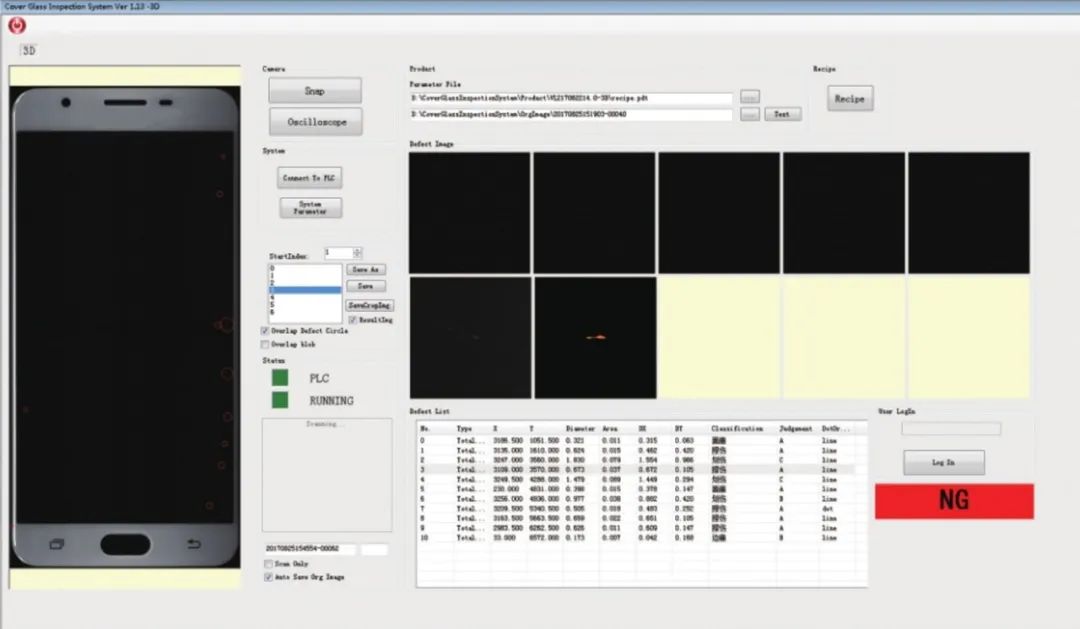
Task: Sort defect list by Diameter column
Action: pos(580,429)
